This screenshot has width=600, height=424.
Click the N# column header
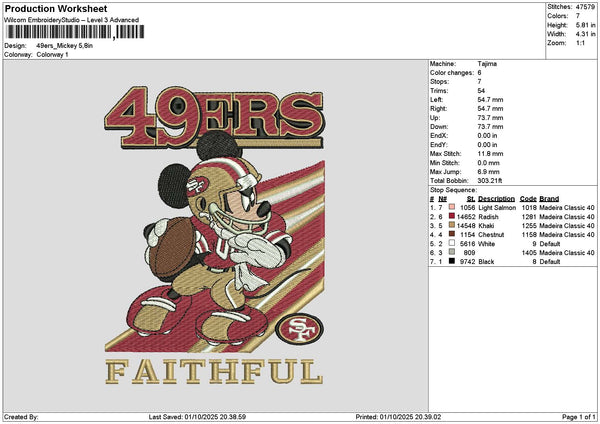point(442,199)
